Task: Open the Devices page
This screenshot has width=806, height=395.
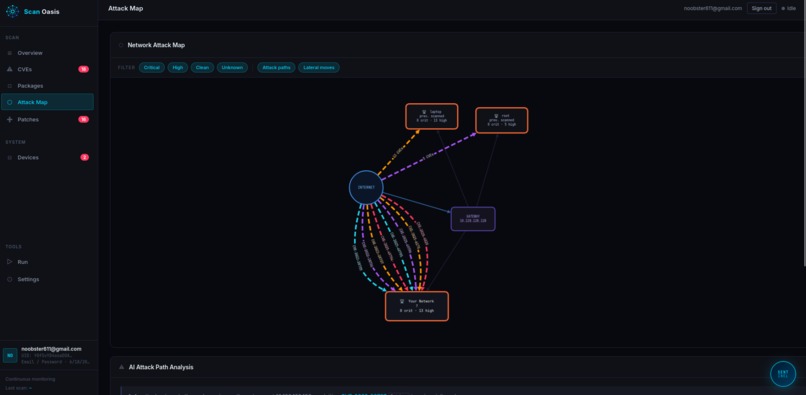Action: pos(47,157)
